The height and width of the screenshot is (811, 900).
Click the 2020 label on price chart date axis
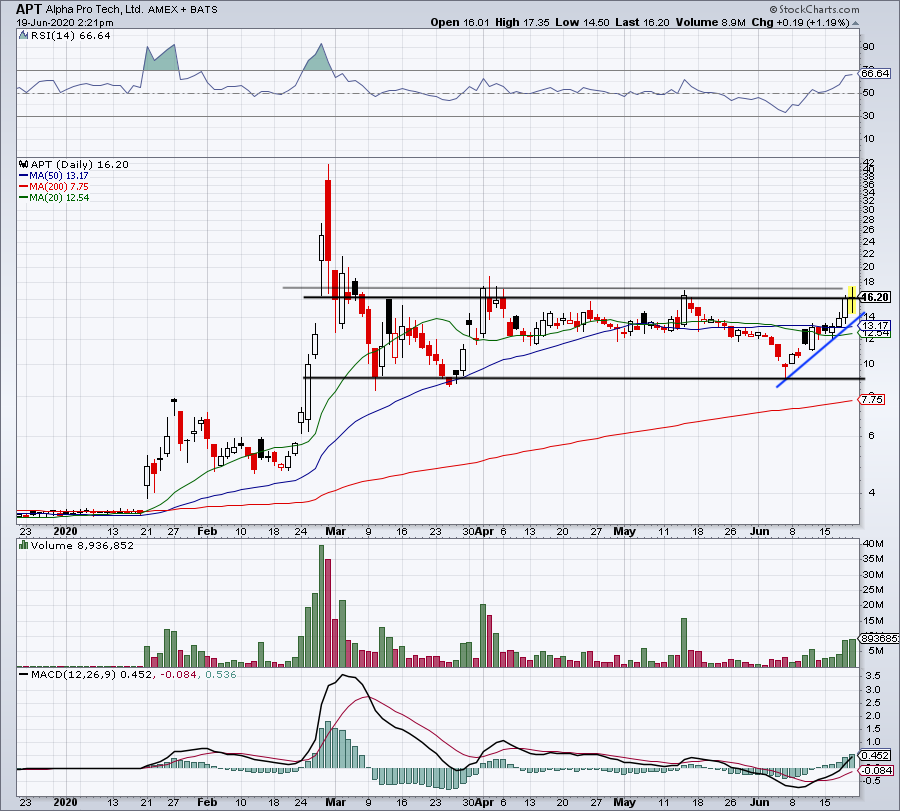[65, 531]
